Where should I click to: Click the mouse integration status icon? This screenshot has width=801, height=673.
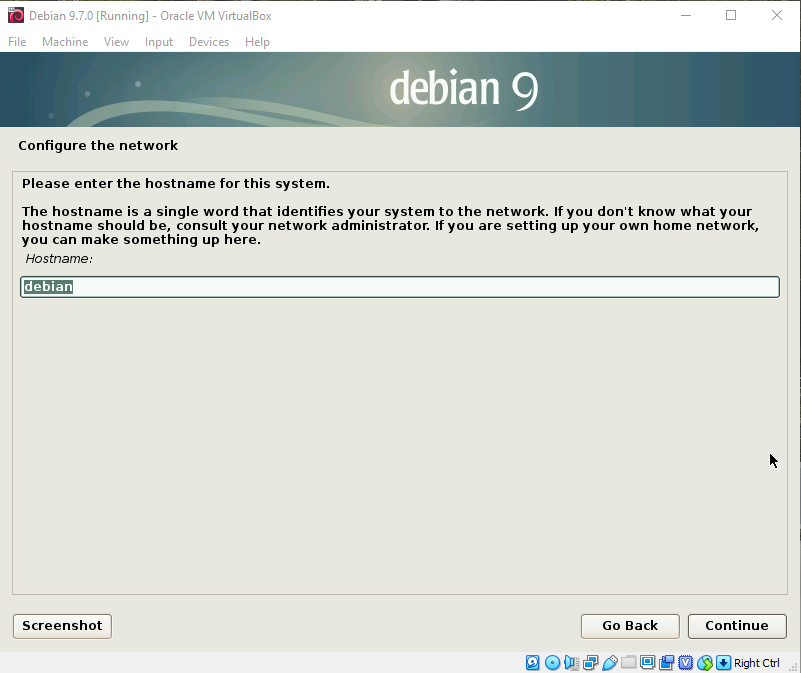(705, 663)
